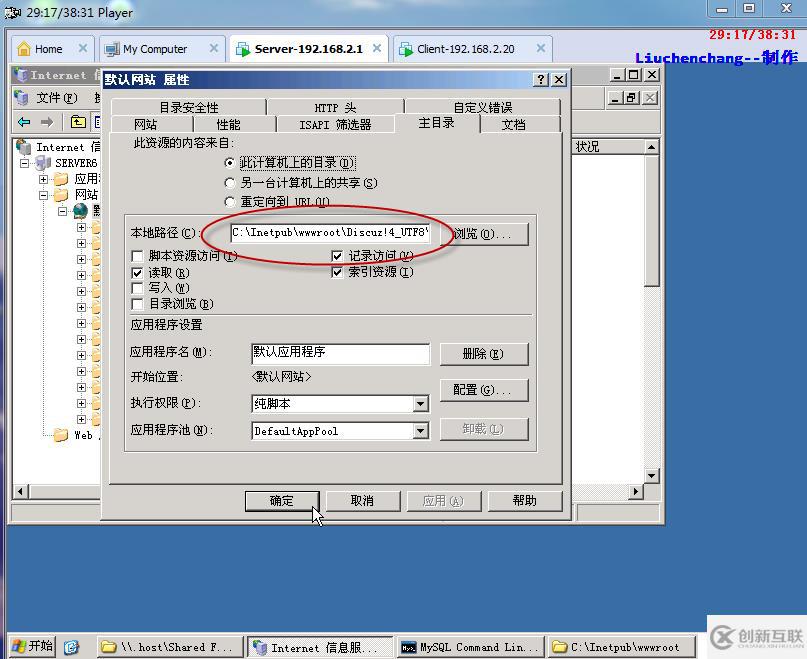Viewport: 807px width, 659px height.
Task: Click the right pane vertical scrollbar thumb
Action: 652,220
